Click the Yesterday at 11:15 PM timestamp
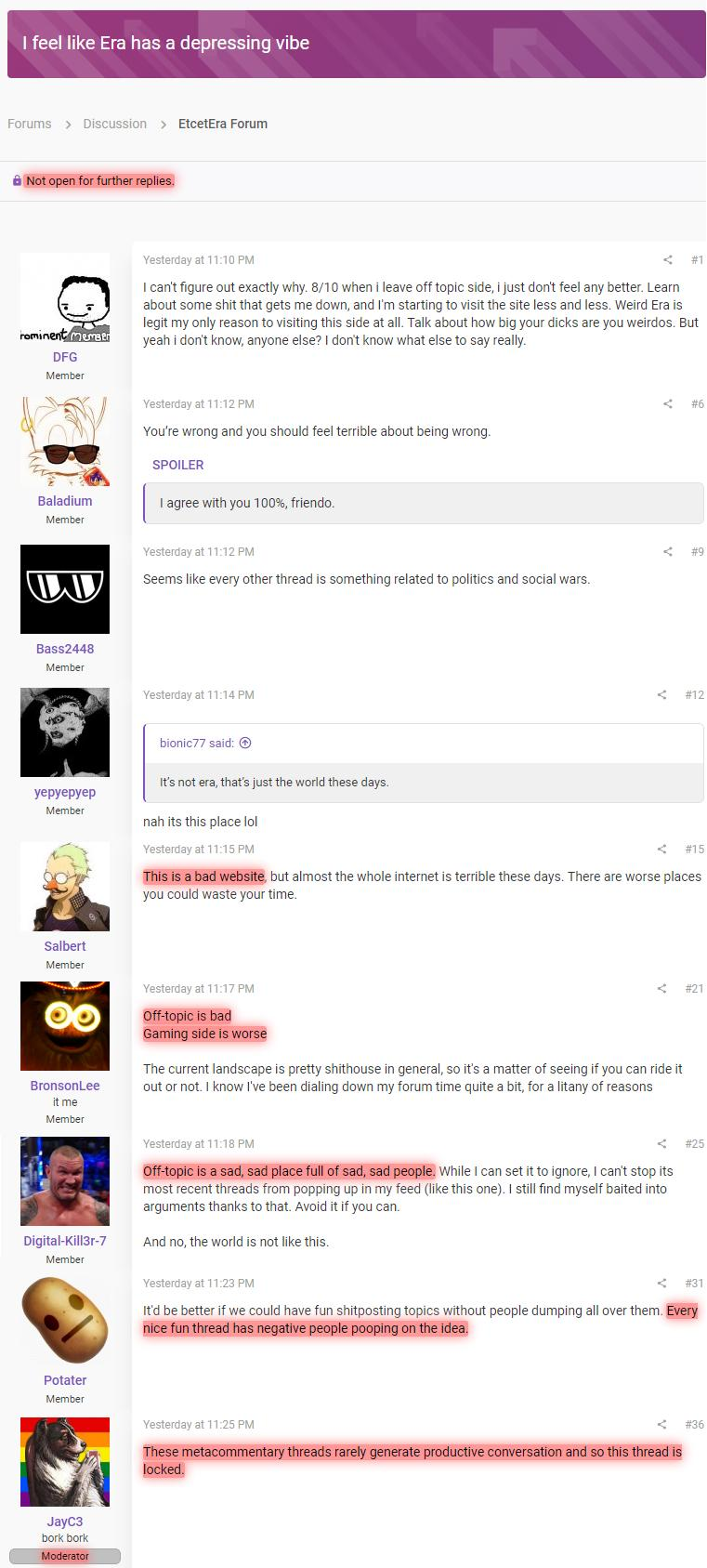The image size is (707, 1568). tap(199, 850)
